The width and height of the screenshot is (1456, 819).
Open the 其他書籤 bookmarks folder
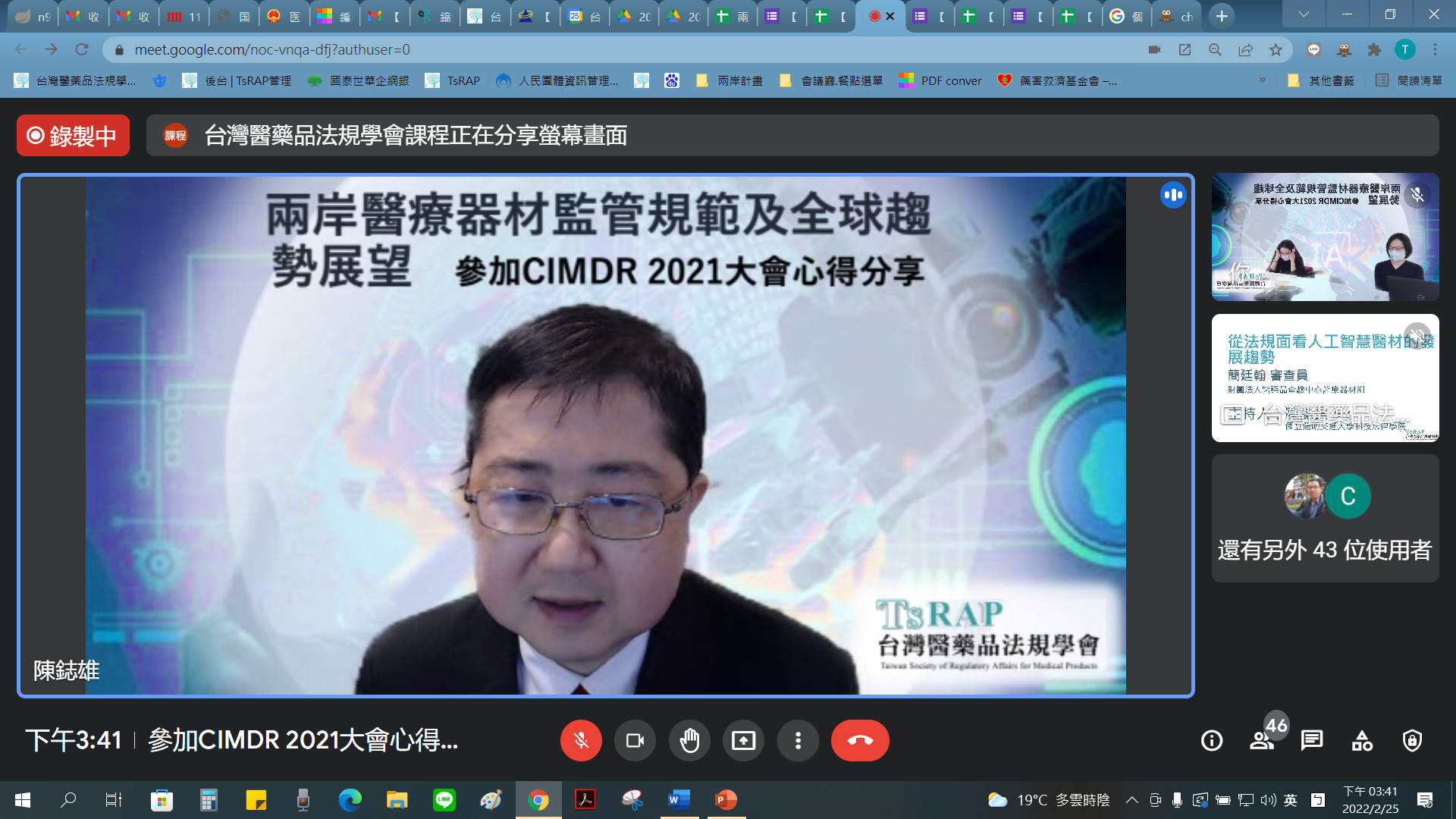(x=1322, y=80)
